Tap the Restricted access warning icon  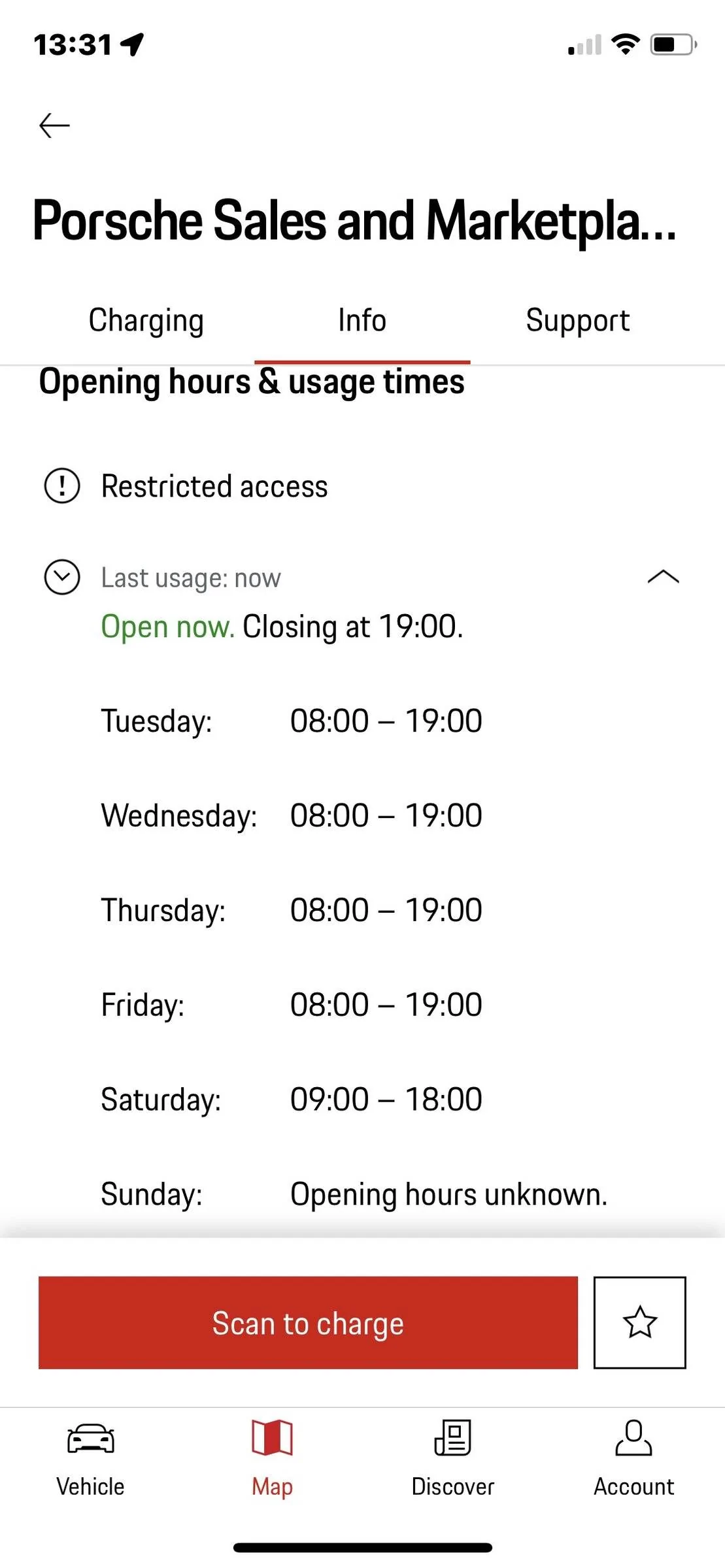coord(62,486)
